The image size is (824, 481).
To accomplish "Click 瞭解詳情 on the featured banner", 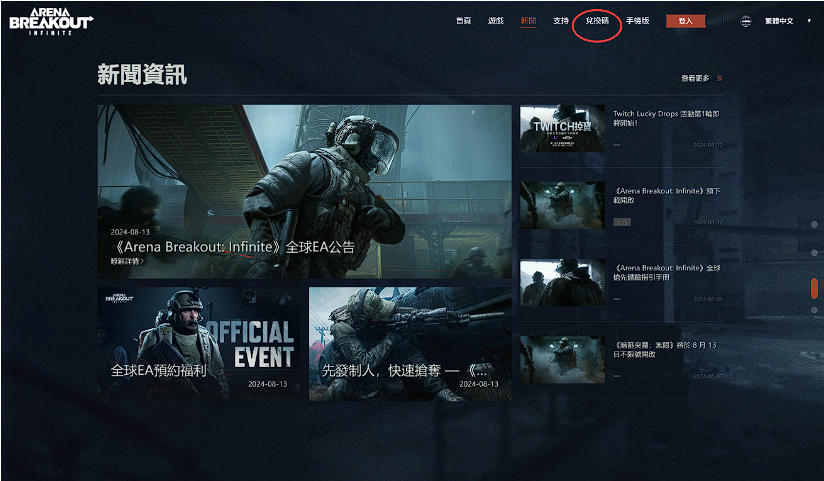I will 127,261.
